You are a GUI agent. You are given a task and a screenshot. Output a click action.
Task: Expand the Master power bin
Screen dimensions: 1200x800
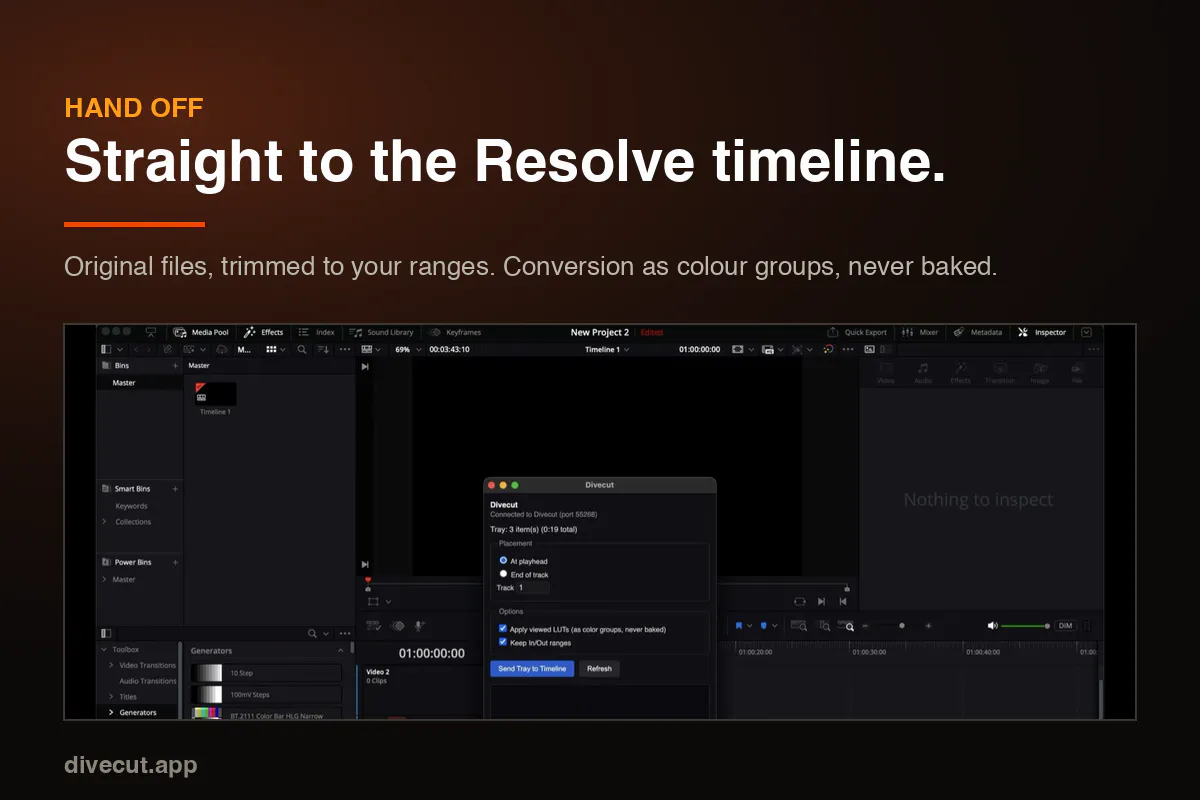tap(103, 579)
